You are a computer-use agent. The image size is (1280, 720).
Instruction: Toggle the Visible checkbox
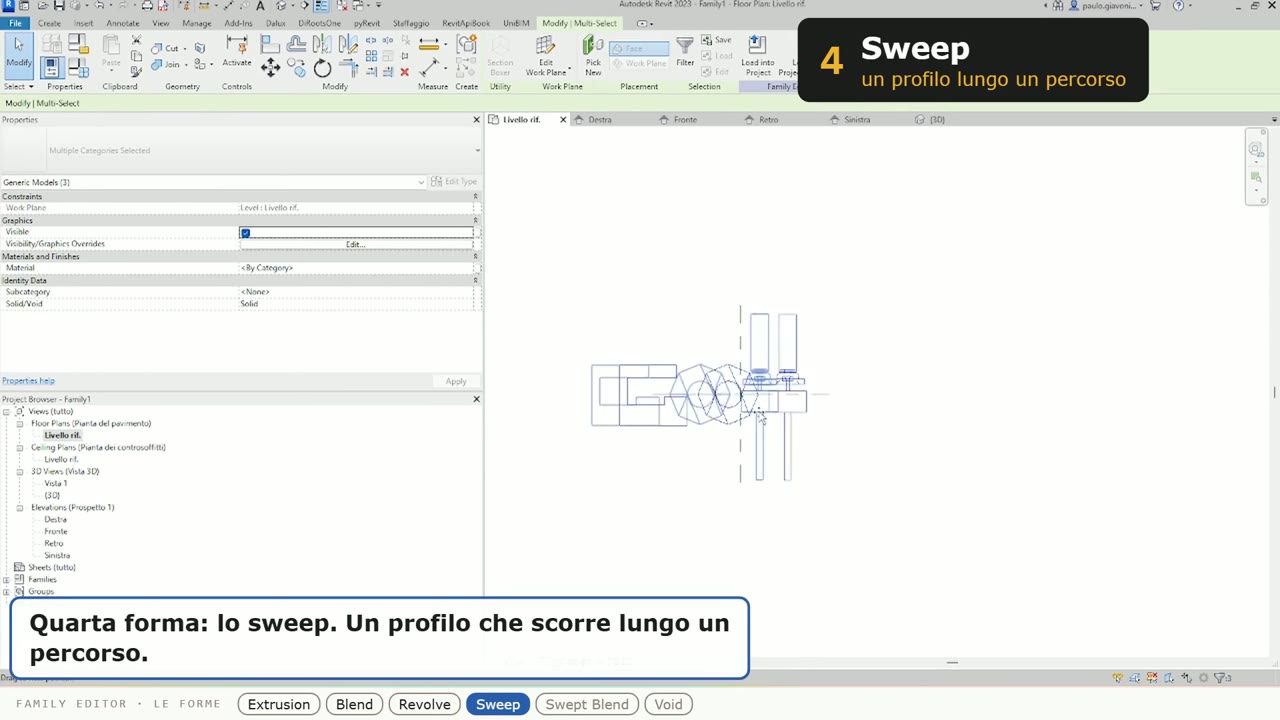(245, 233)
